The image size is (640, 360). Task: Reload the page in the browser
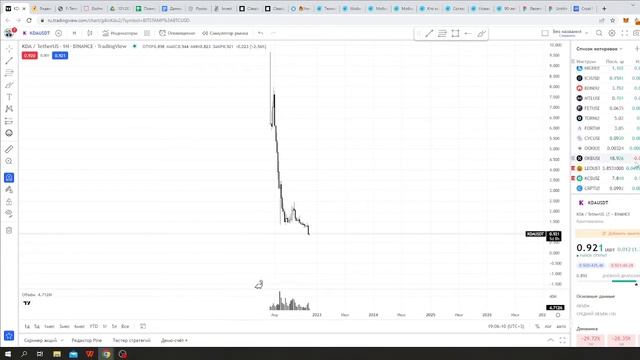point(29,20)
